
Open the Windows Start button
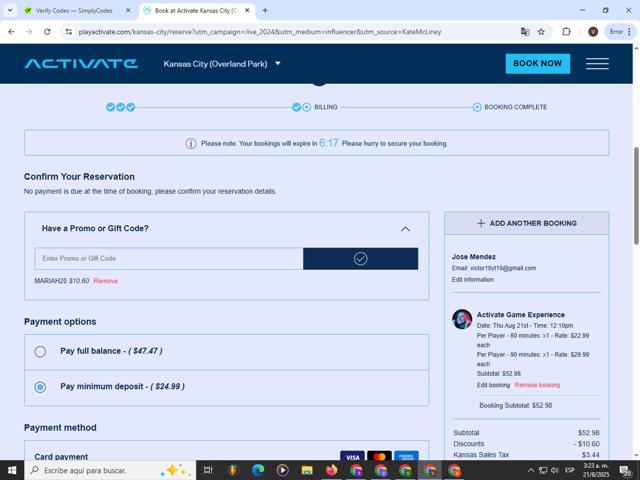[12, 470]
